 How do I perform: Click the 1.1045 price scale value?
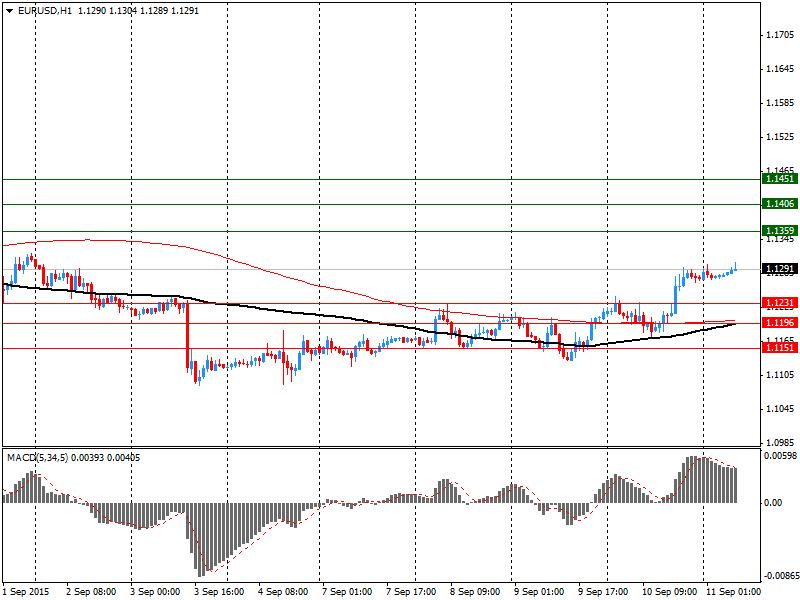point(780,409)
